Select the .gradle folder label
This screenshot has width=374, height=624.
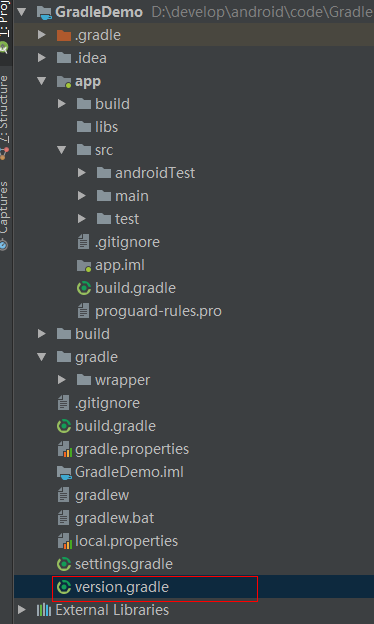point(98,35)
